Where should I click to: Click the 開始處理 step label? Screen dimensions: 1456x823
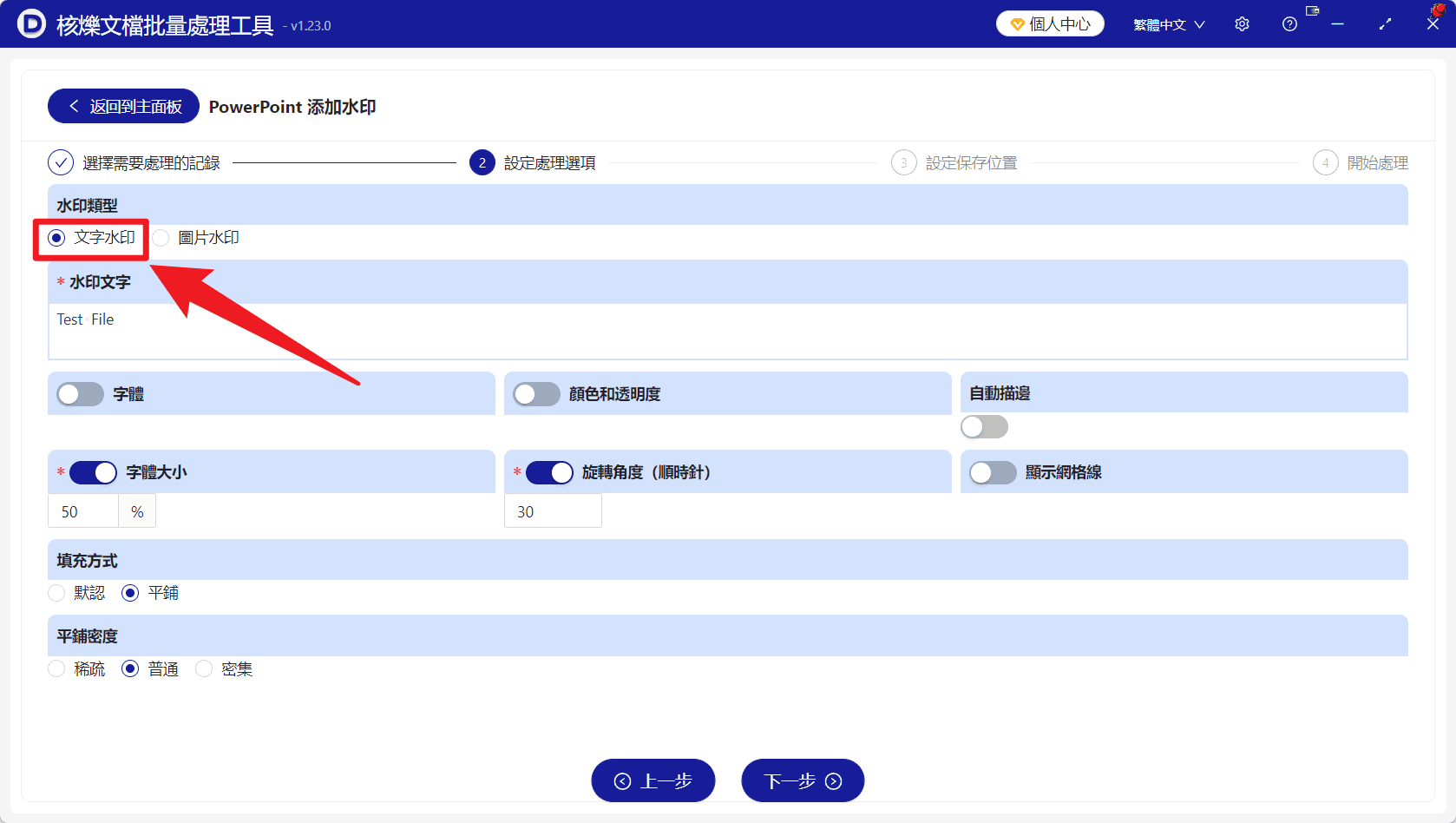point(1377,163)
